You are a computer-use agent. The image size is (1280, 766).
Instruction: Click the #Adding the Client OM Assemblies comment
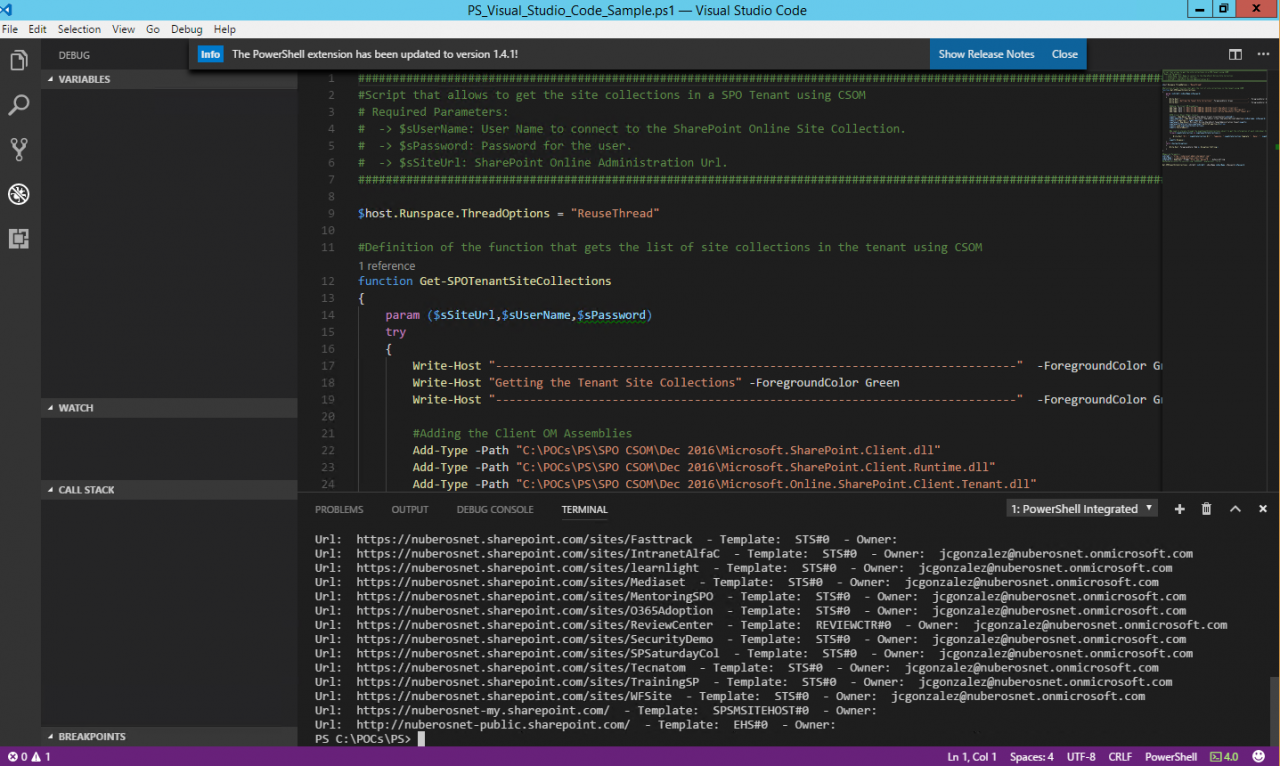click(x=522, y=433)
